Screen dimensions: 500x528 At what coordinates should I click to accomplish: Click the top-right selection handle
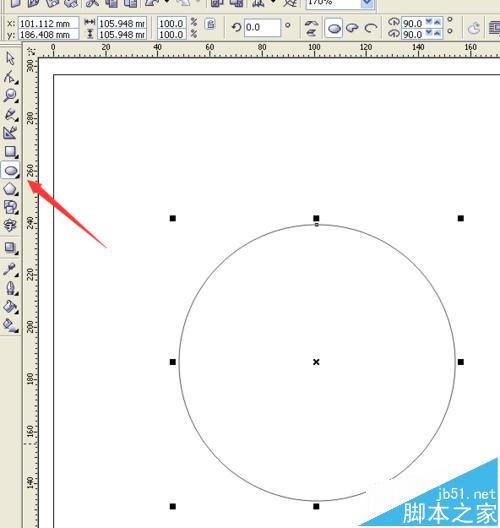tap(461, 219)
